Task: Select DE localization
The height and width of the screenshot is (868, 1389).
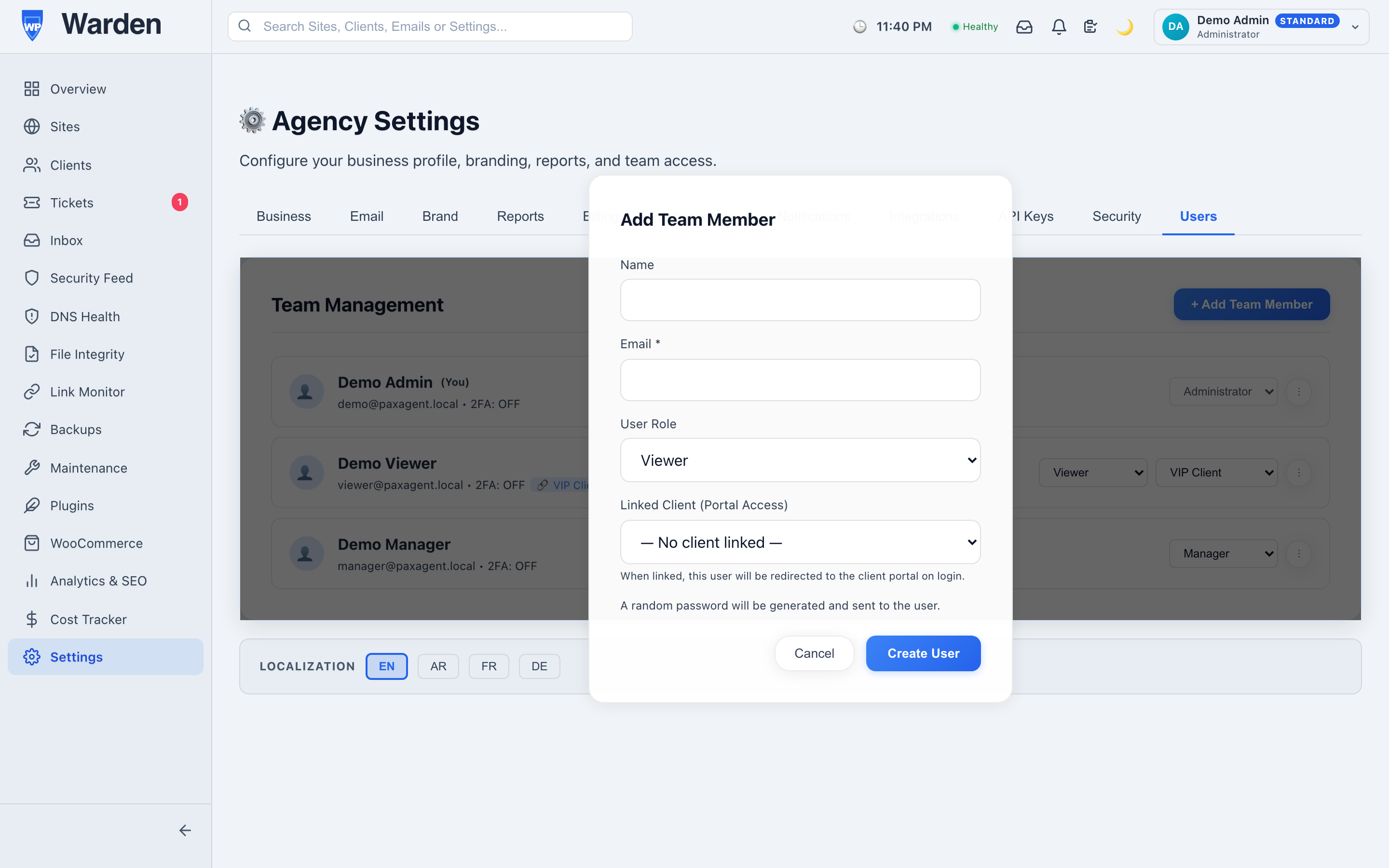Action: [x=540, y=666]
